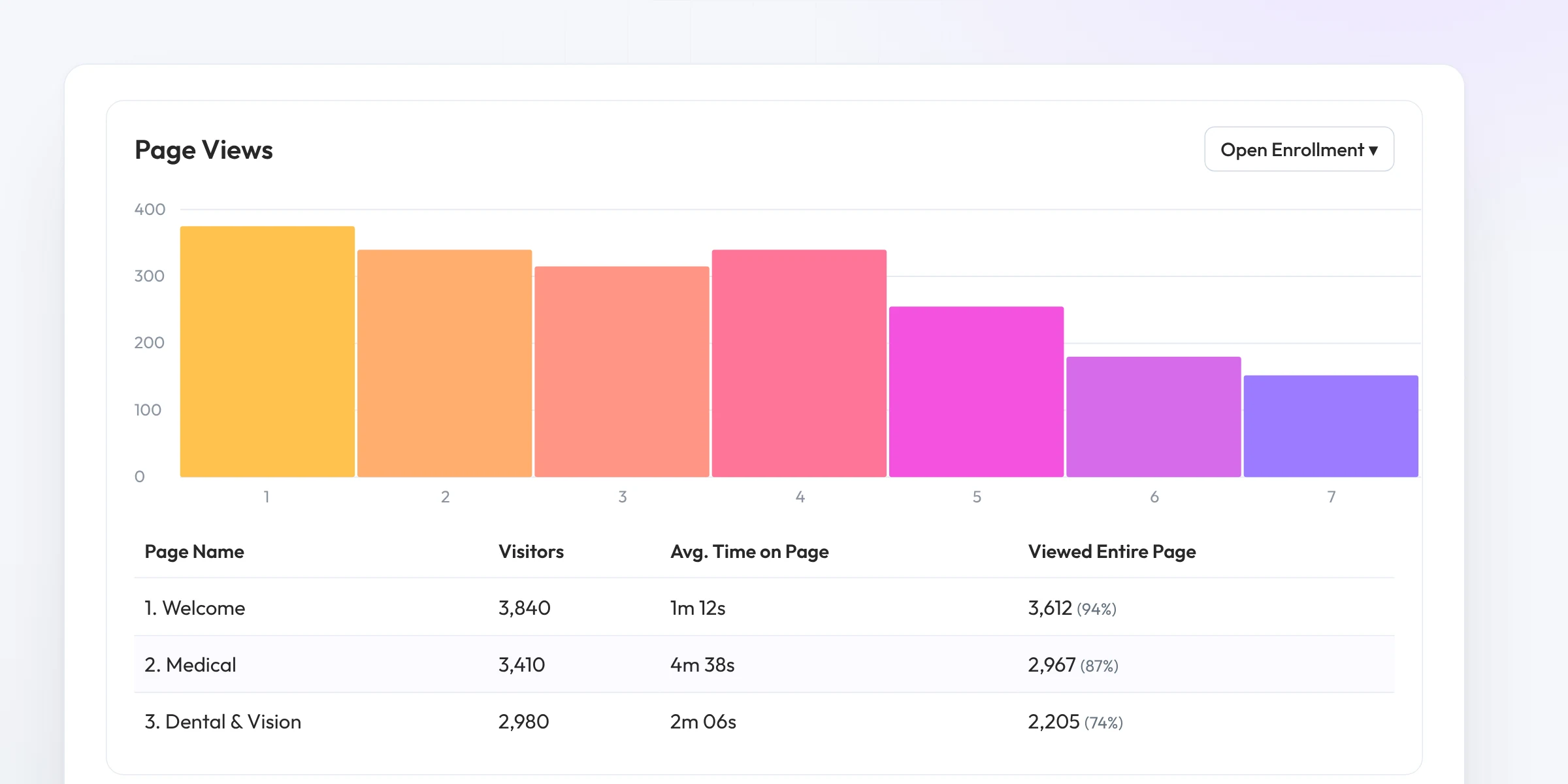Click x-axis label 4 under the chart
Viewport: 1568px width, 784px height.
[800, 497]
